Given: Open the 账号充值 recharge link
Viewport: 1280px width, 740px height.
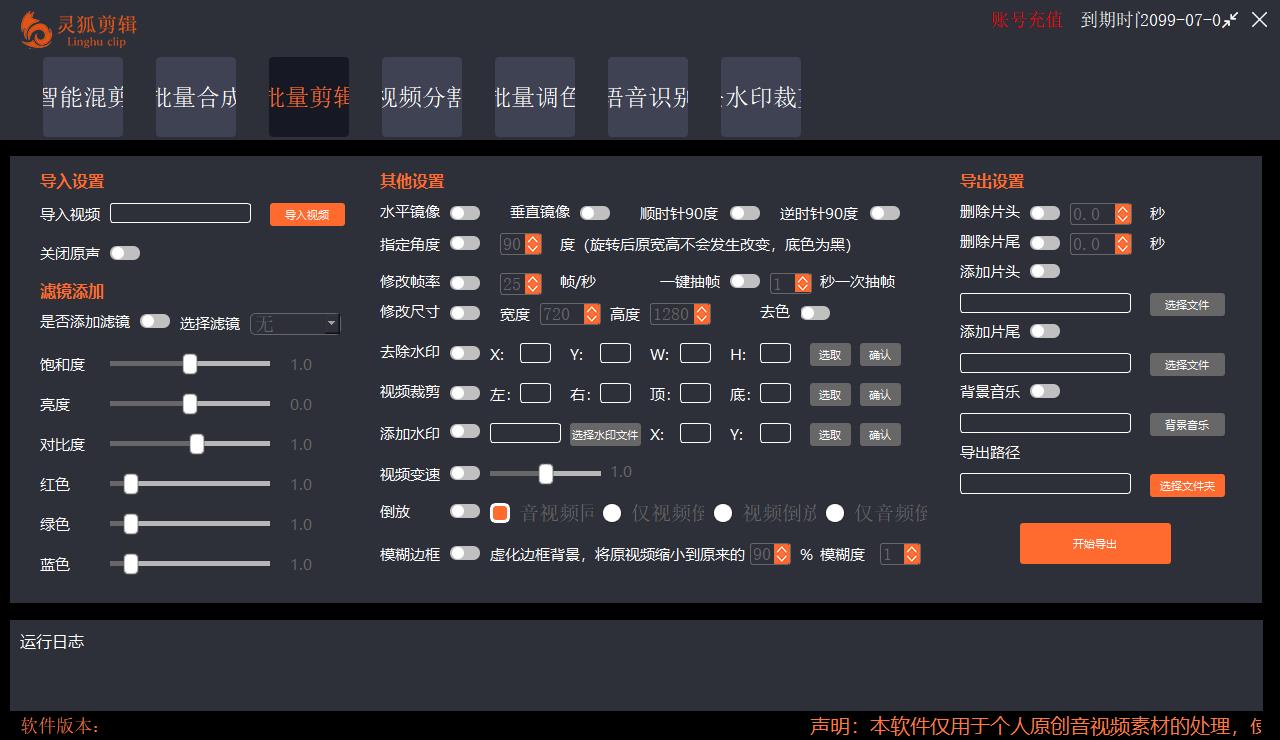Looking at the screenshot, I should (1026, 20).
